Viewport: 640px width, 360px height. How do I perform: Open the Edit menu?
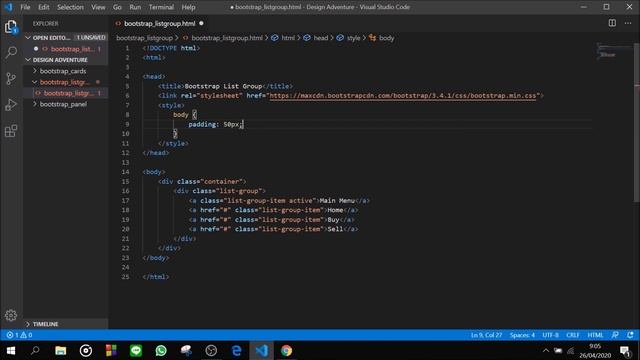(43, 7)
